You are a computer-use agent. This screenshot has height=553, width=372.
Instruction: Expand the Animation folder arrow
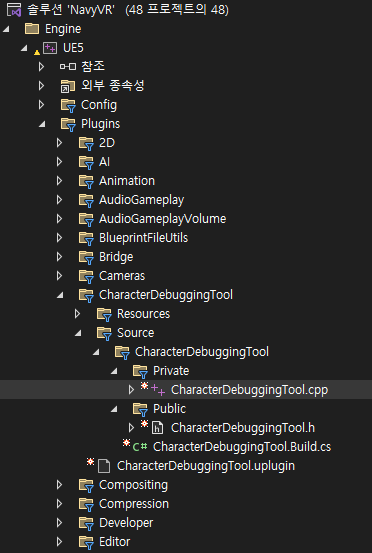tap(59, 181)
